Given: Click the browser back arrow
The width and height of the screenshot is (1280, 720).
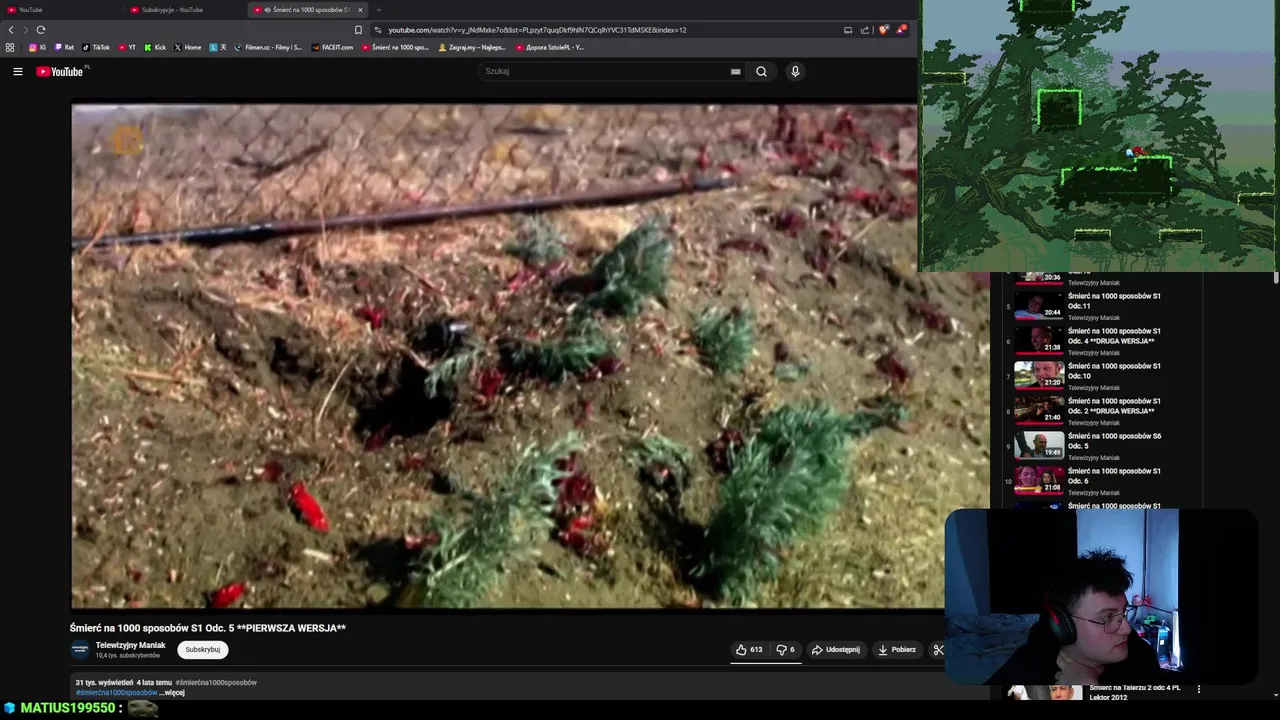Looking at the screenshot, I should point(11,30).
